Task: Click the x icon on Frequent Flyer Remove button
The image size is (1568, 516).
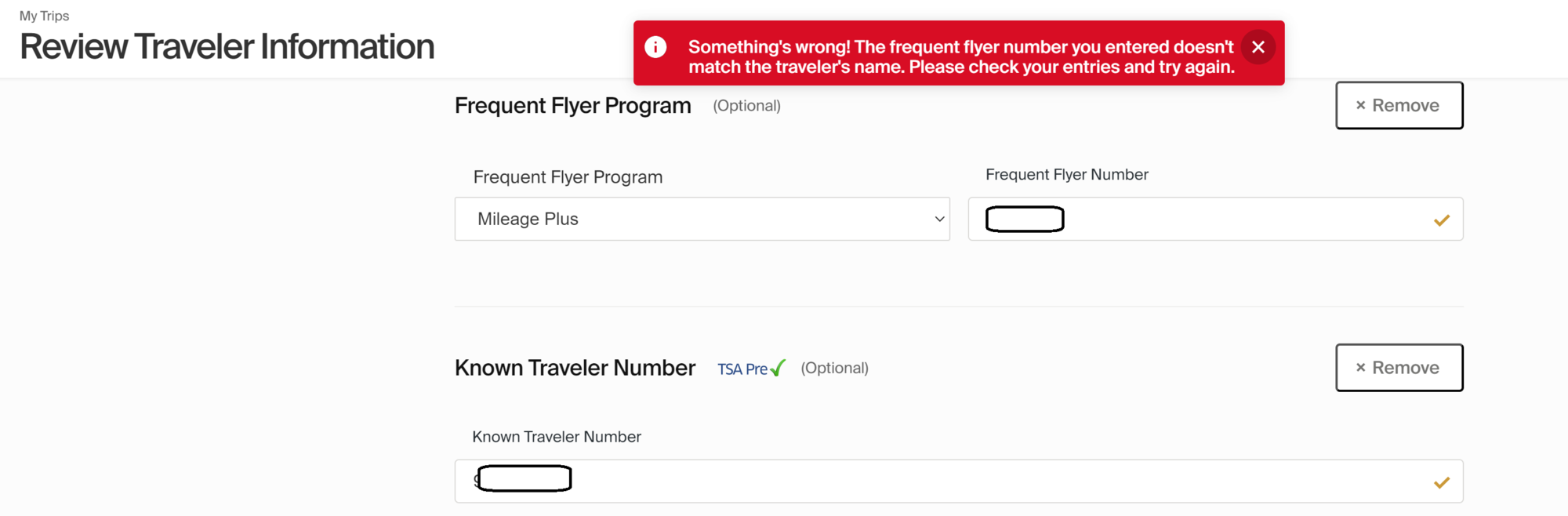Action: 1361,105
